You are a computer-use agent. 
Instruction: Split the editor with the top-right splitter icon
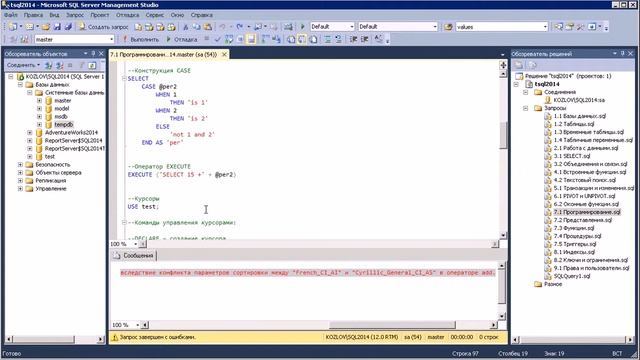pos(503,65)
